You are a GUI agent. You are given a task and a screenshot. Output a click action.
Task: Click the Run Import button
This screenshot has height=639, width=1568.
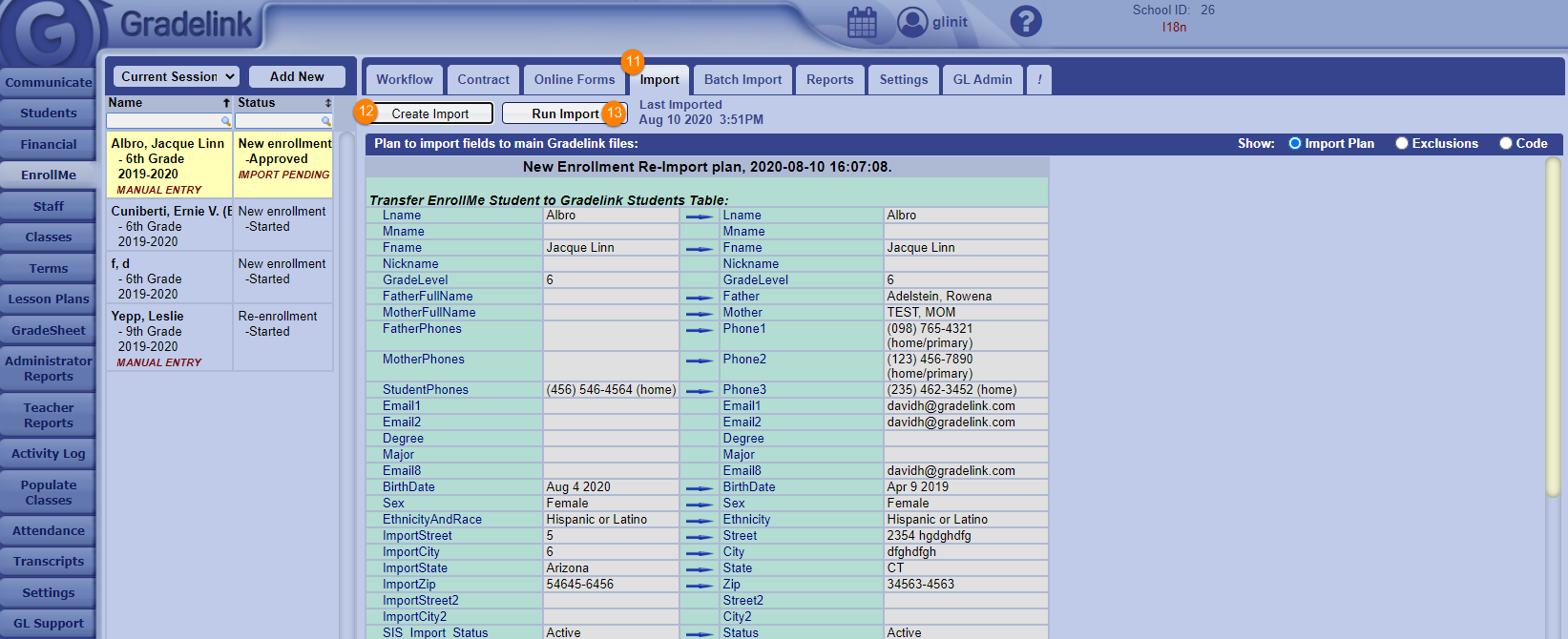564,113
